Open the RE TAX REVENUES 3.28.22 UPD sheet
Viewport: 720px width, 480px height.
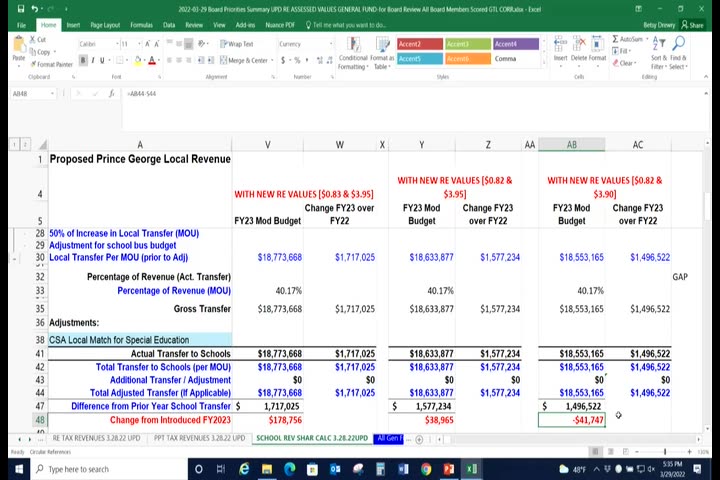click(96, 438)
